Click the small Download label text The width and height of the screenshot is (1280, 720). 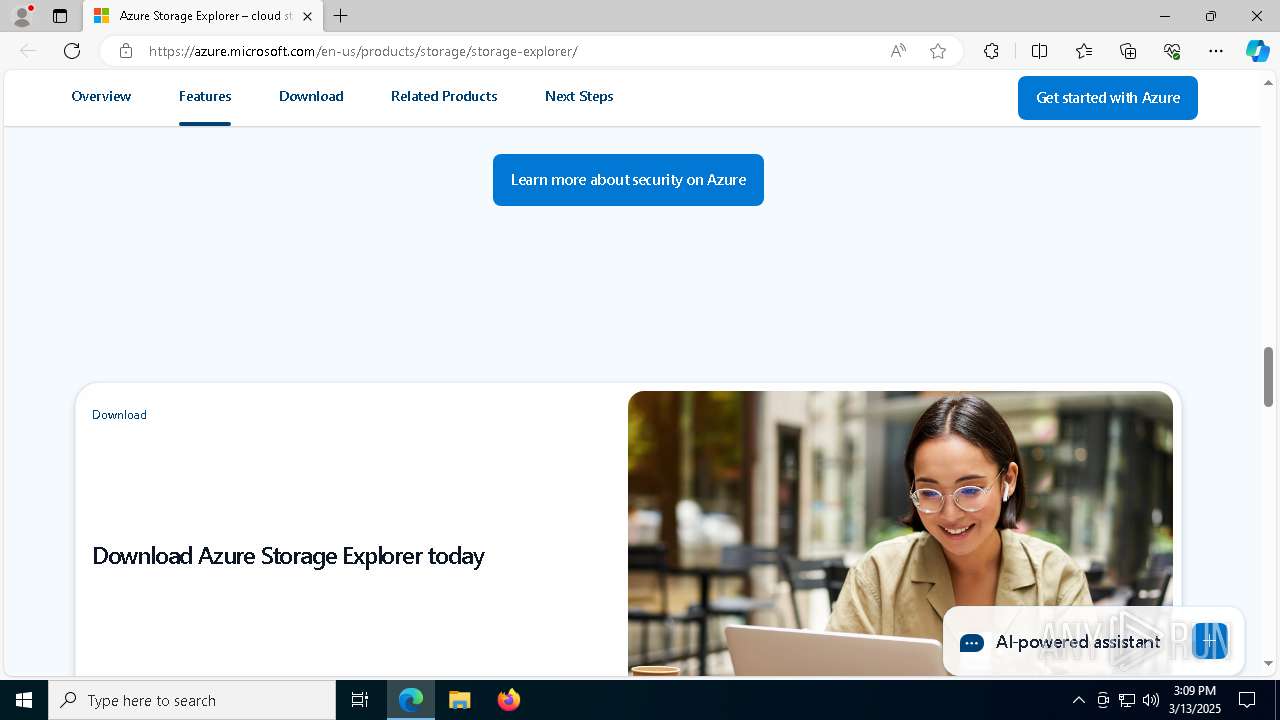[x=119, y=415]
